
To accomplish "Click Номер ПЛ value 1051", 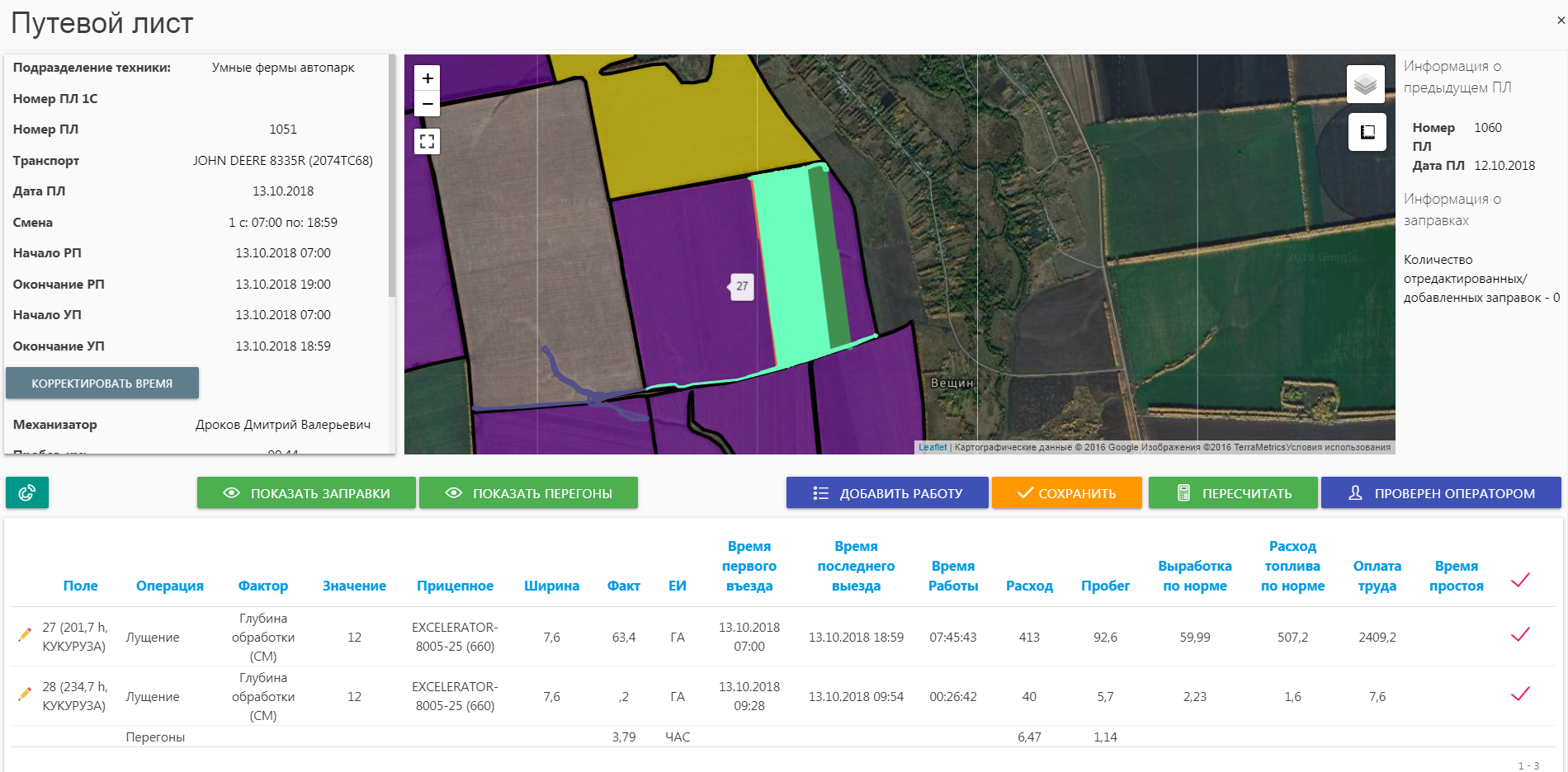I will 283,129.
